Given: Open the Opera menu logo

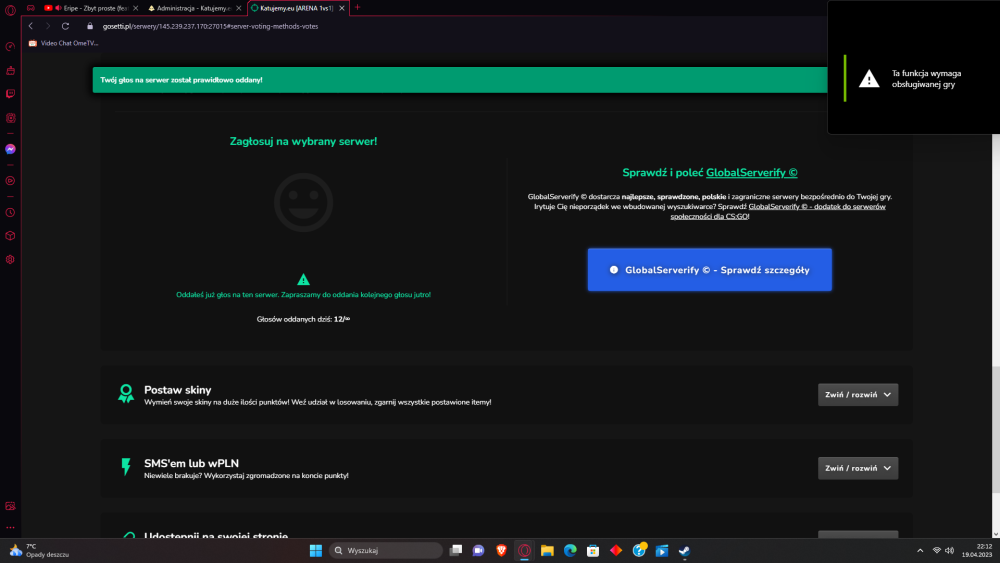Looking at the screenshot, I should [10, 10].
